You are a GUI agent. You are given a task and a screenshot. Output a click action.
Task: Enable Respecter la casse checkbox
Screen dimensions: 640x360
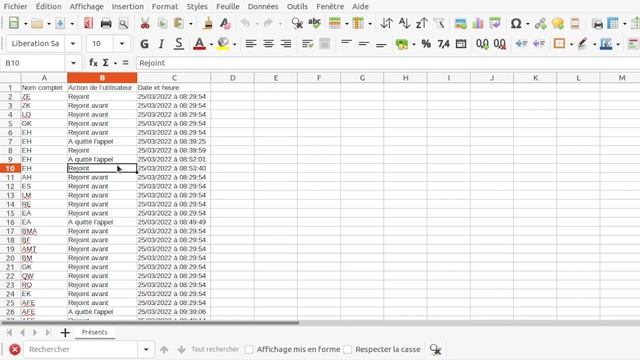pos(348,349)
